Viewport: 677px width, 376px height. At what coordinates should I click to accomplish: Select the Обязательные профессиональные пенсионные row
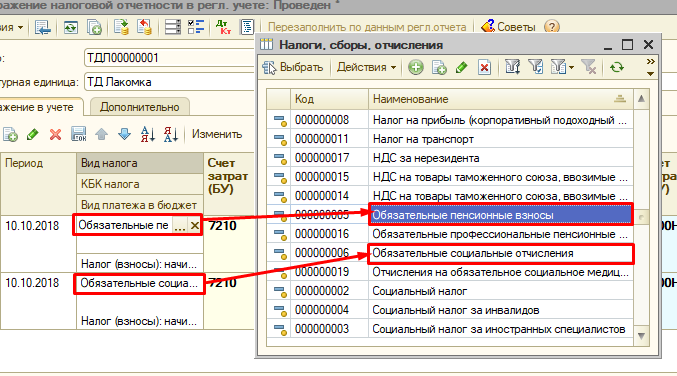pos(450,234)
